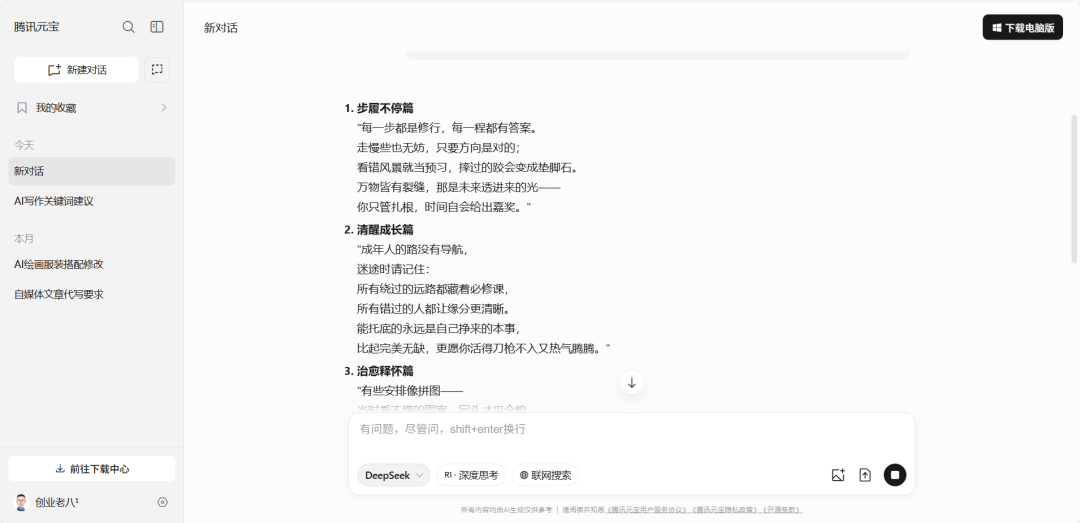1080x523 pixels.
Task: Click the 前往下载中心 button
Action: [x=91, y=468]
